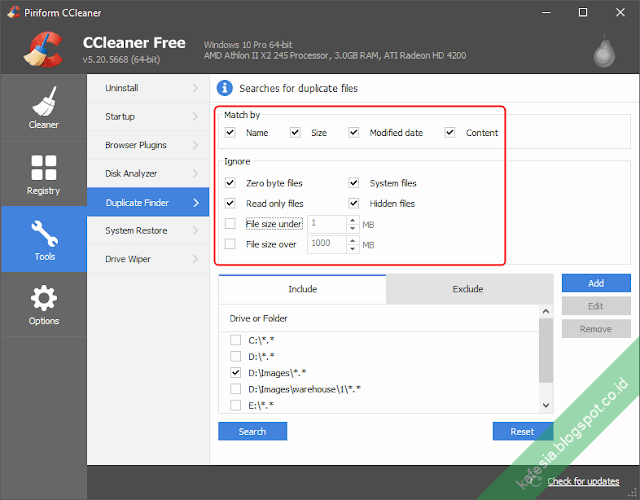
Task: Select Disk Analyzer menu item
Action: (148, 173)
